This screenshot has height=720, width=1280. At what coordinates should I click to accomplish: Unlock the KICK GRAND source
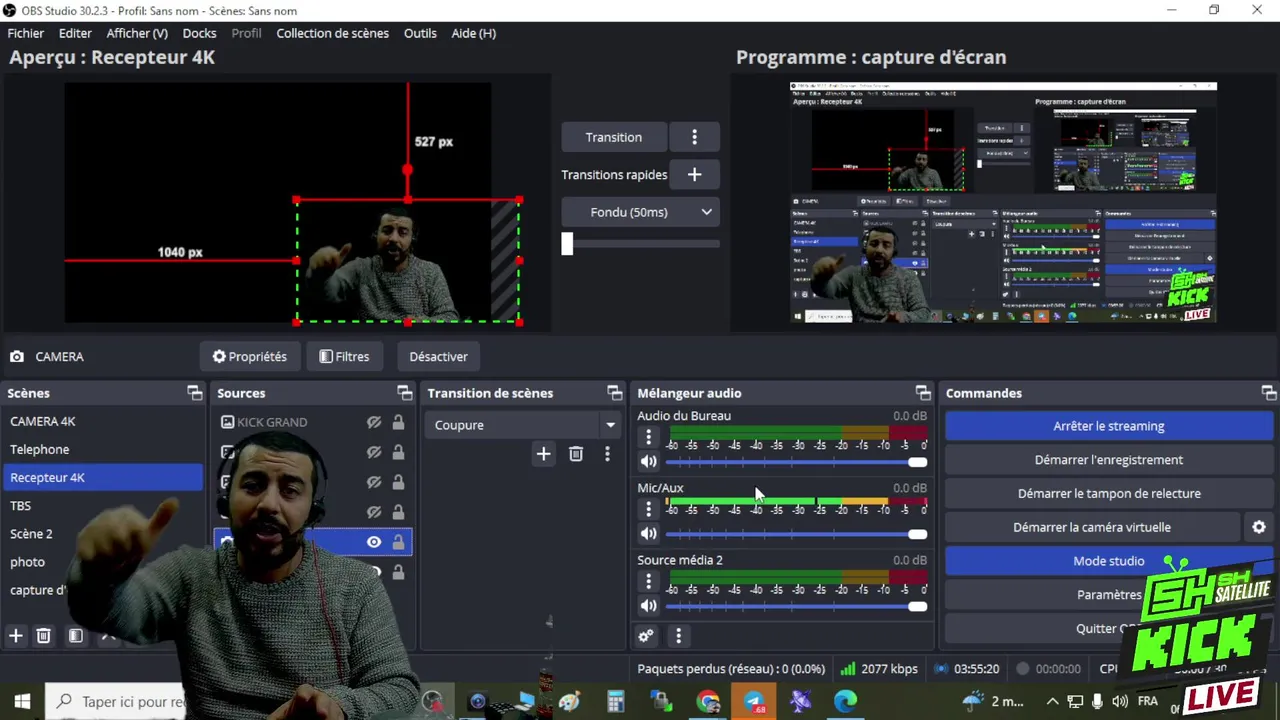tap(398, 423)
